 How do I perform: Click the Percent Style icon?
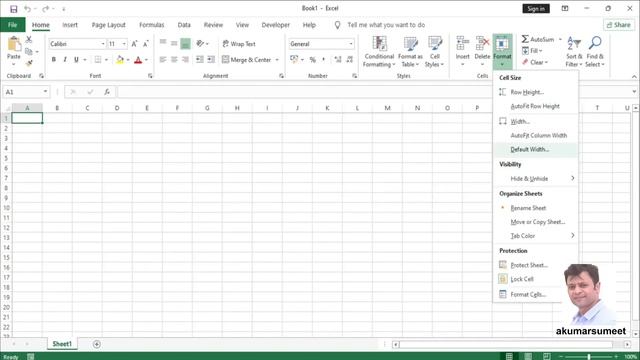313,60
